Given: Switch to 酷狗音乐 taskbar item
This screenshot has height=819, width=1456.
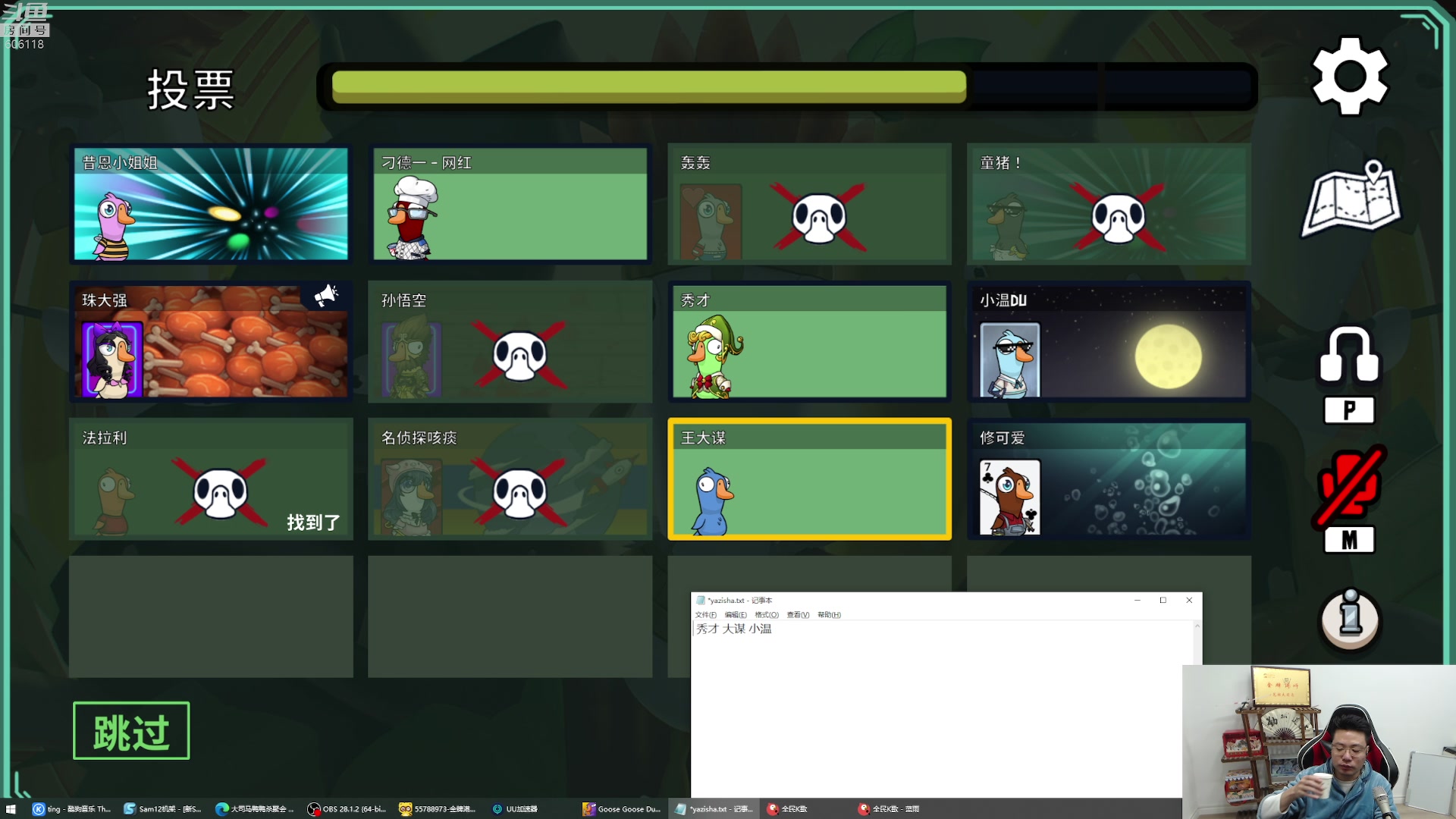Looking at the screenshot, I should 72,809.
